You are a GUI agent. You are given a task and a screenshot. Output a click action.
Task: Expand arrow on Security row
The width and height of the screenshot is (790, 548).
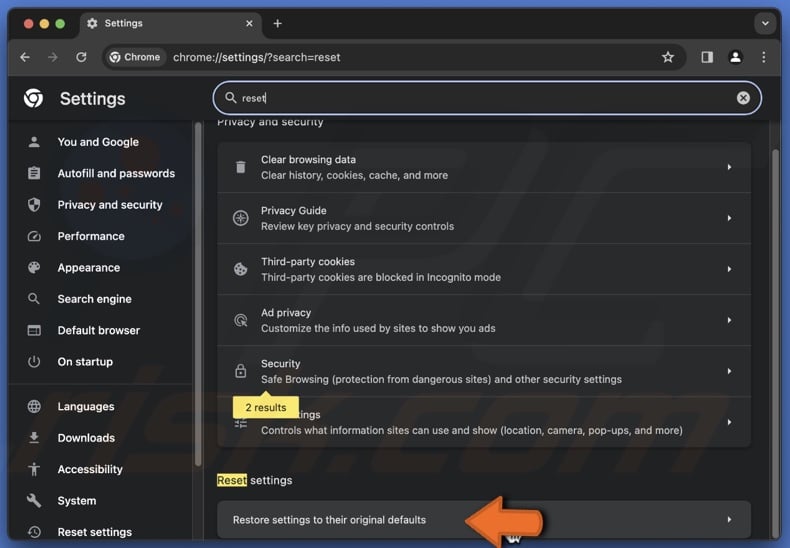[x=729, y=371]
